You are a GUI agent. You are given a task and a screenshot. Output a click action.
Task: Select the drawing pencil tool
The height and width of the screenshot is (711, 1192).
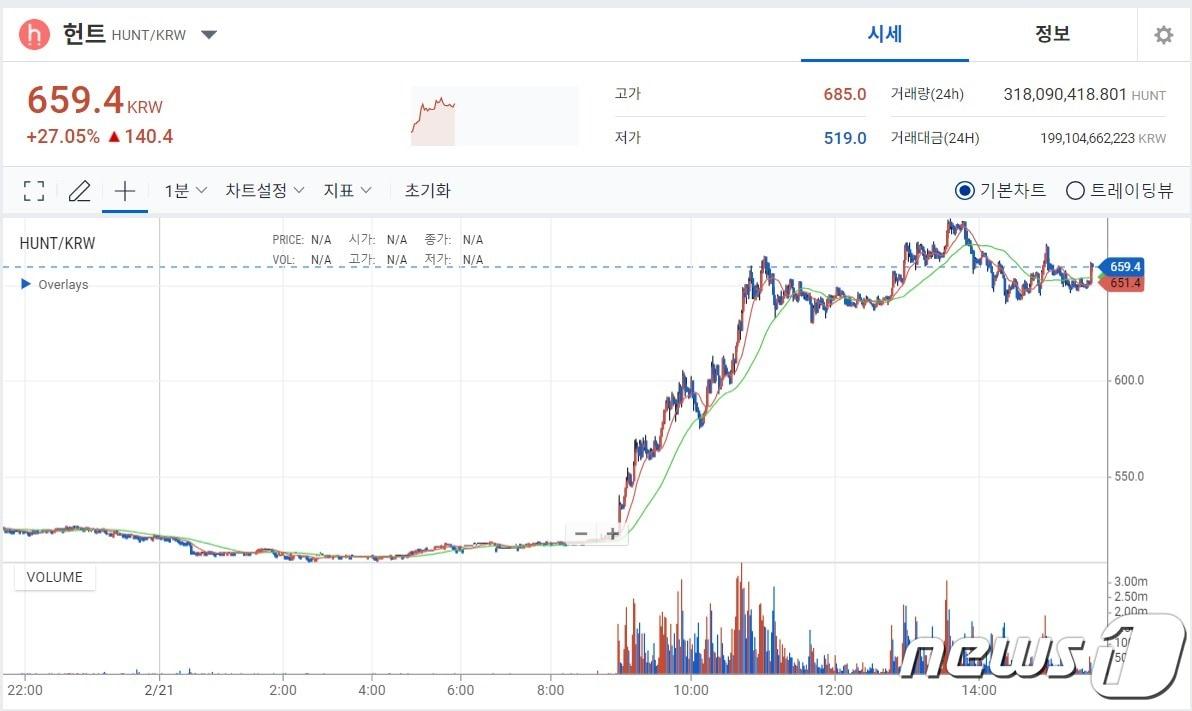pos(80,190)
